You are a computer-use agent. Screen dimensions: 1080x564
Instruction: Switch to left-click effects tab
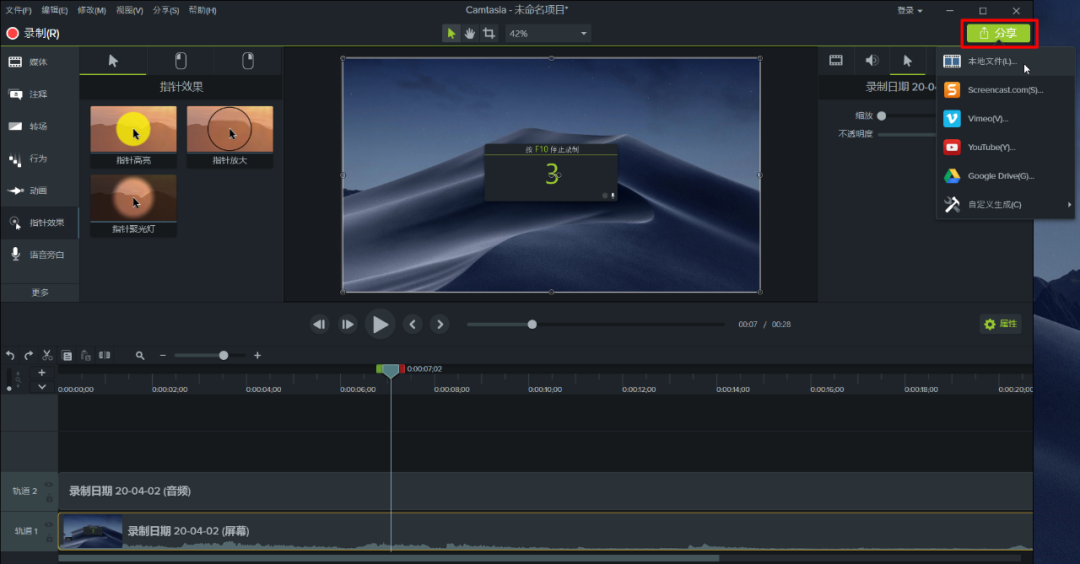pos(180,61)
